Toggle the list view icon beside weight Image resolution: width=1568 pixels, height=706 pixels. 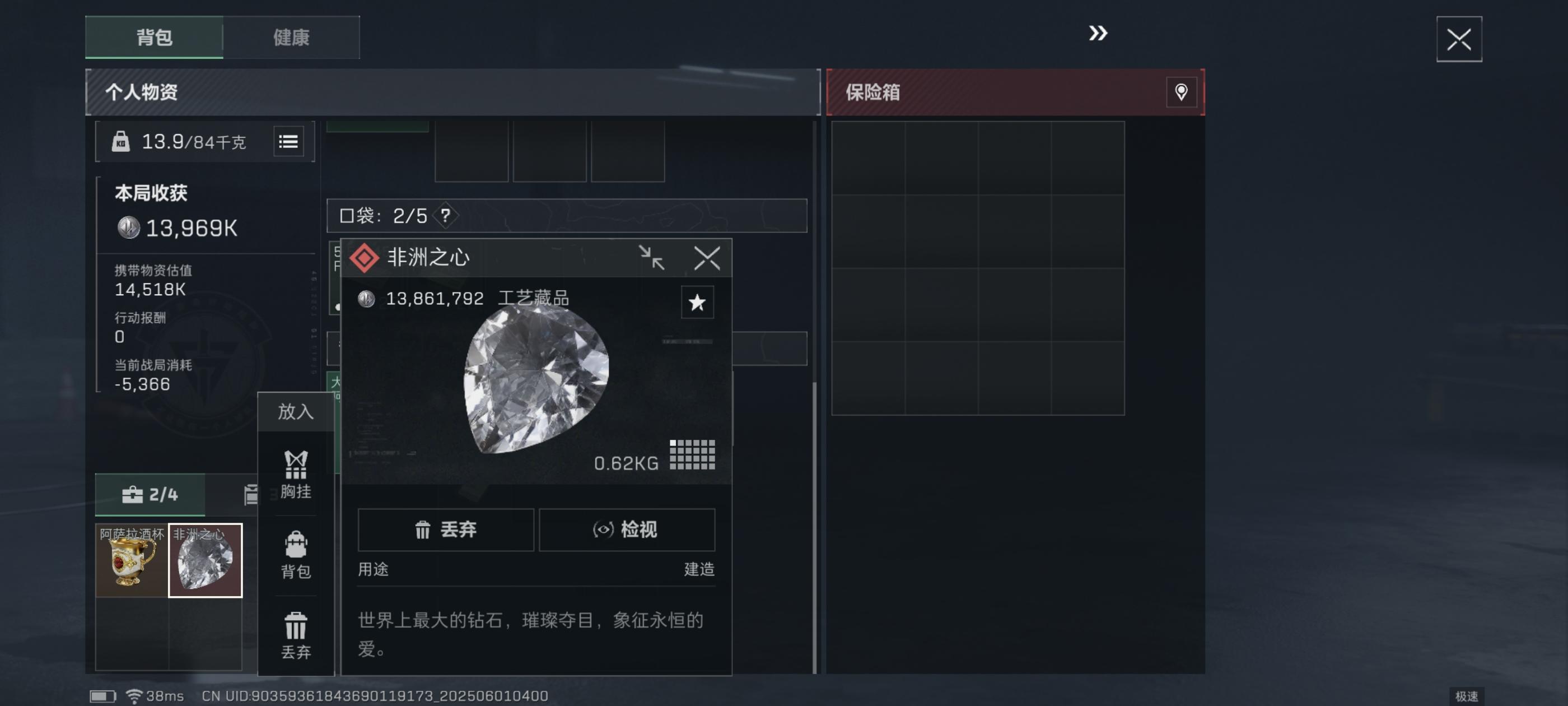pos(288,141)
